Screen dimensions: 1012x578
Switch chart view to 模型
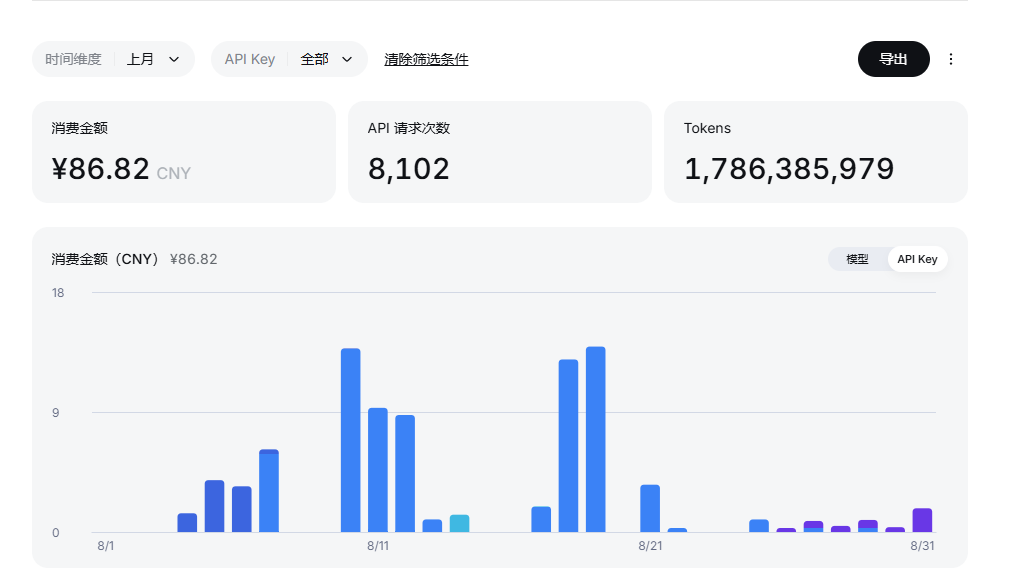coord(857,259)
